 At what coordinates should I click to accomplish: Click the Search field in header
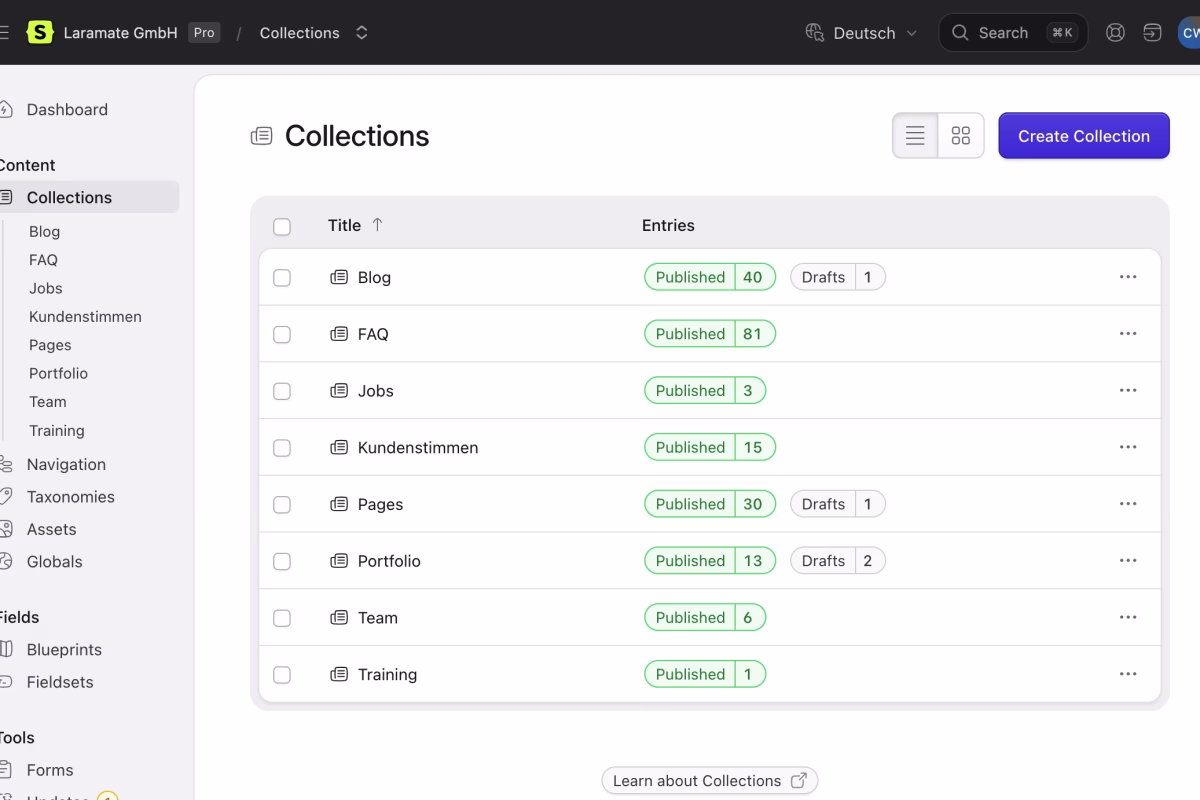(x=1013, y=33)
